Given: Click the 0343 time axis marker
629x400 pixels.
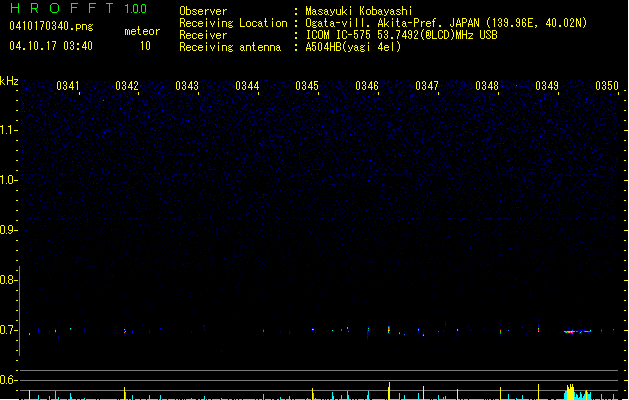Looking at the screenshot, I should pos(187,86).
